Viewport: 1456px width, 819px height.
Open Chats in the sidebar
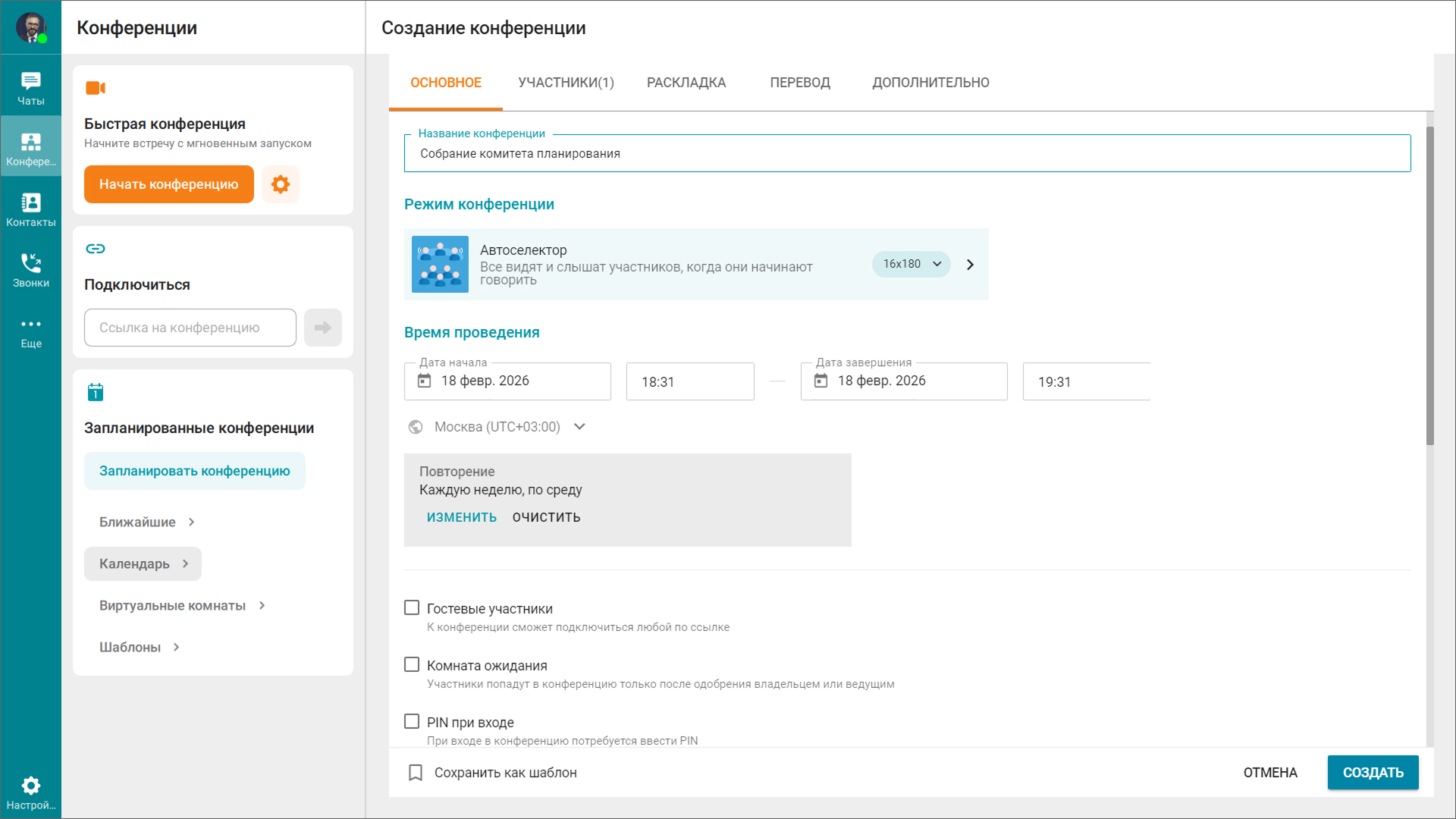(x=31, y=87)
